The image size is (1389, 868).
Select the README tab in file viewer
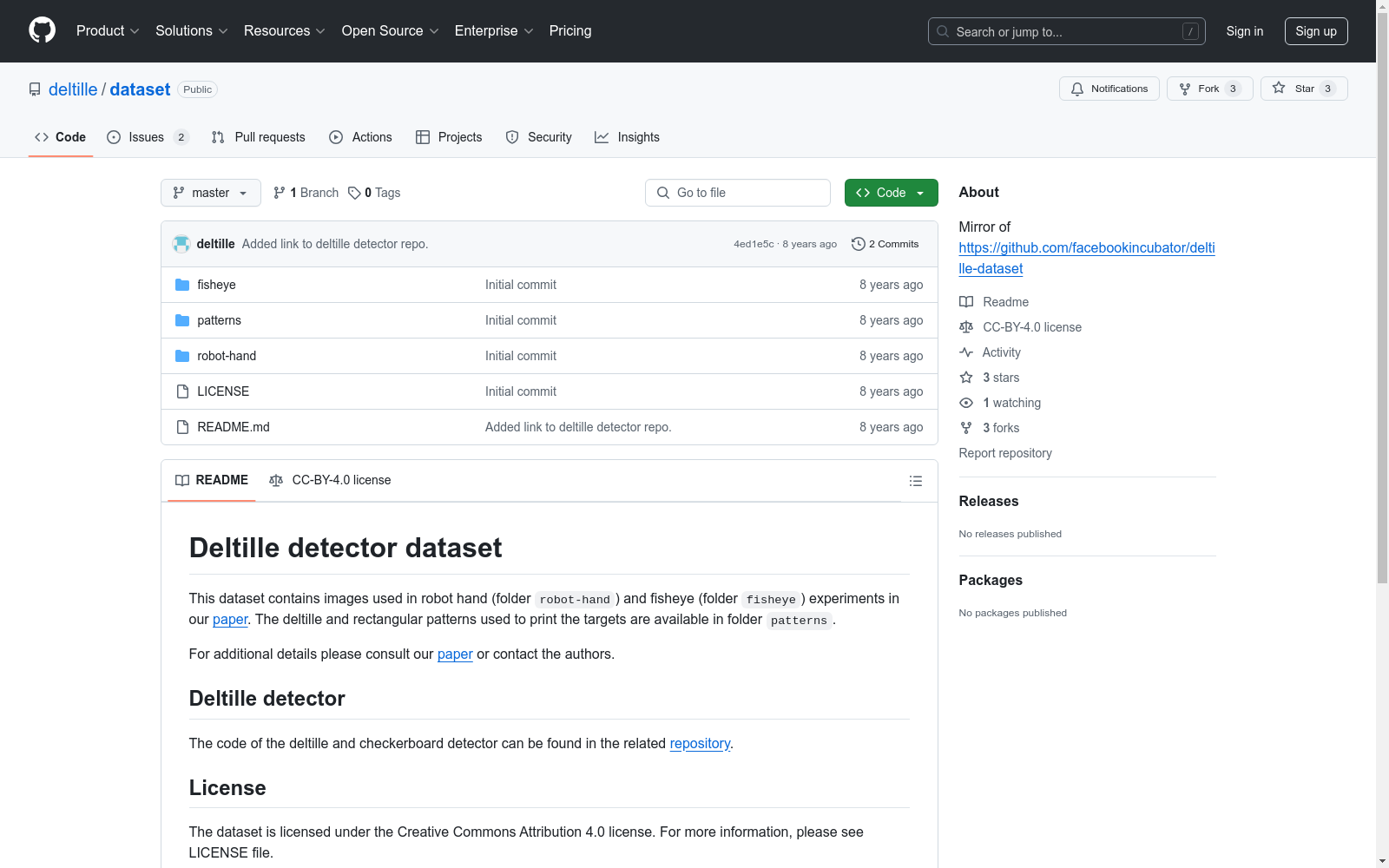point(212,480)
